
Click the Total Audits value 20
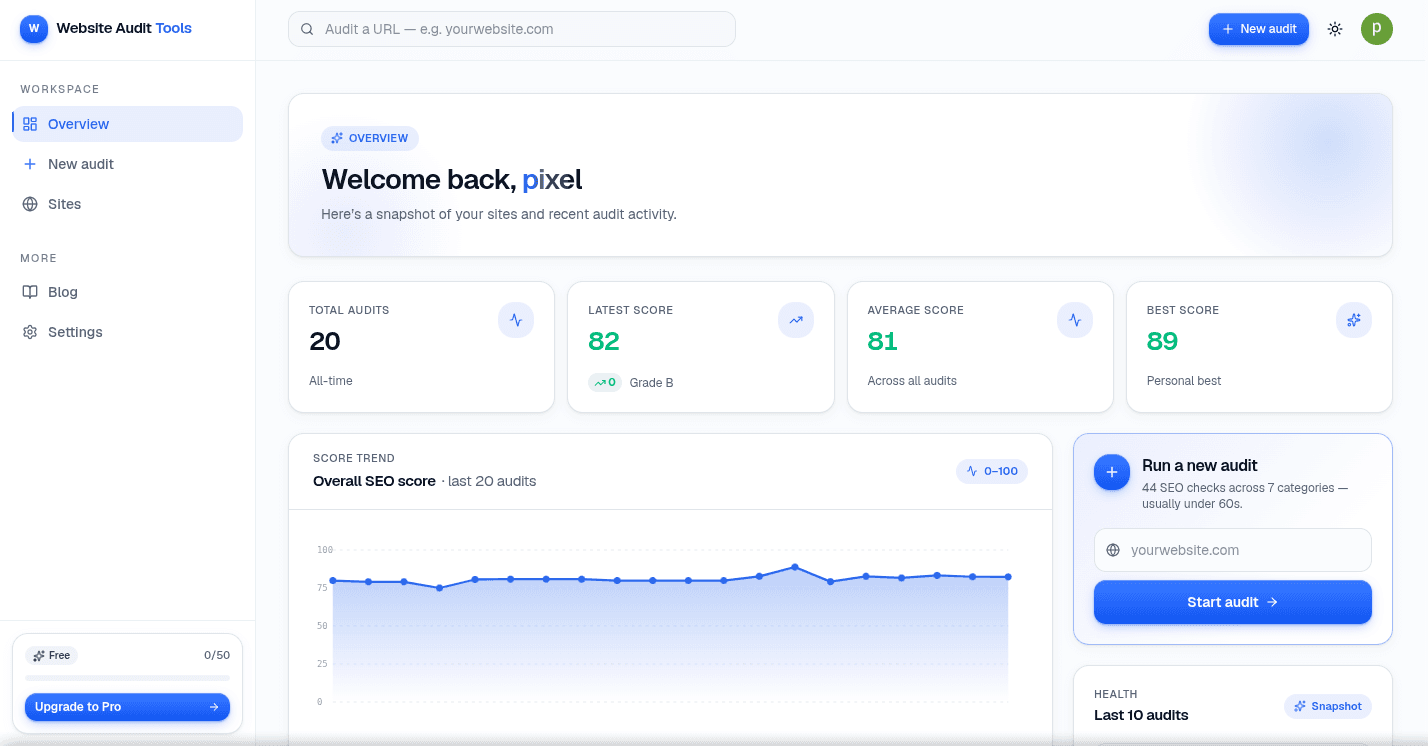(x=325, y=341)
